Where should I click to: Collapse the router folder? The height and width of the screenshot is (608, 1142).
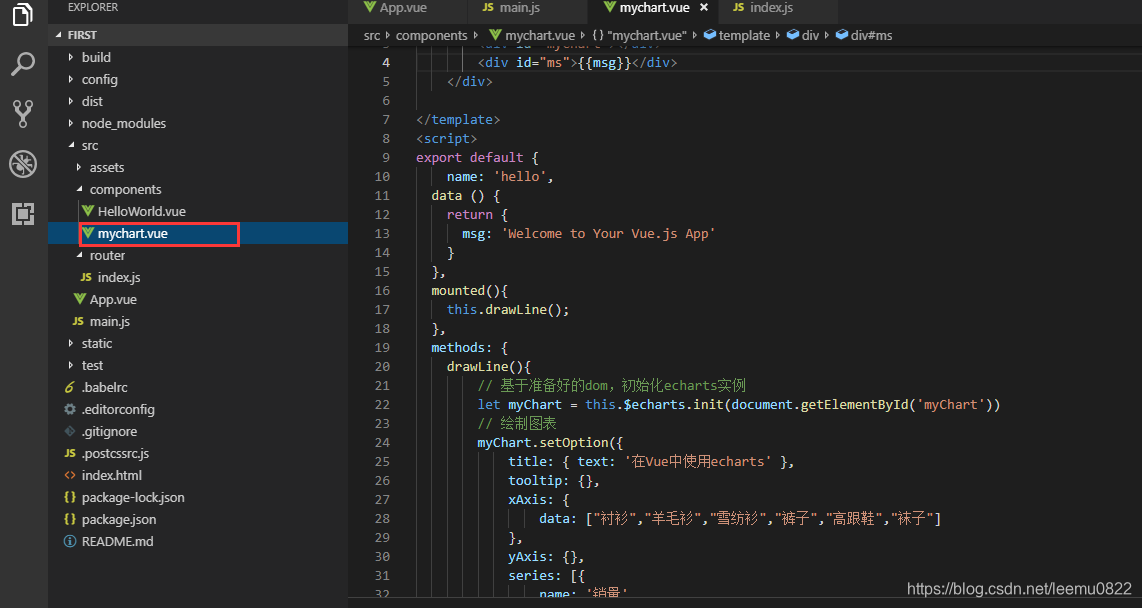pyautogui.click(x=79, y=255)
